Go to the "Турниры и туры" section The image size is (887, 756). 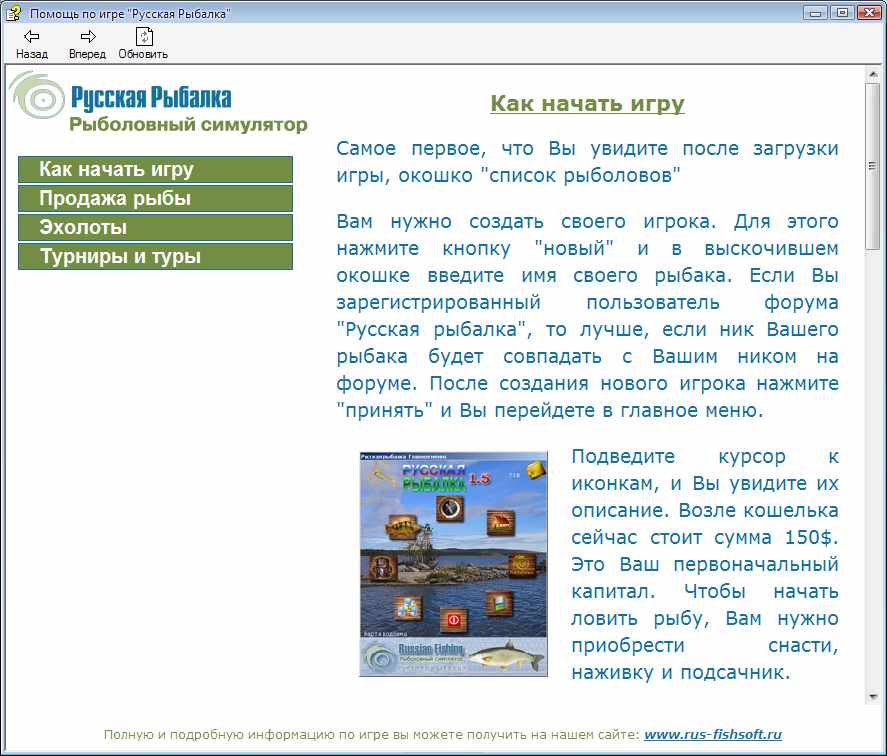click(x=155, y=257)
